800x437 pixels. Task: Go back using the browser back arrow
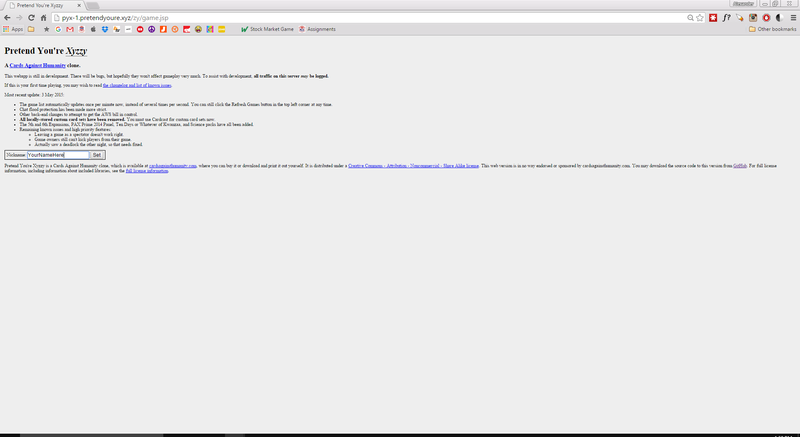[x=7, y=18]
